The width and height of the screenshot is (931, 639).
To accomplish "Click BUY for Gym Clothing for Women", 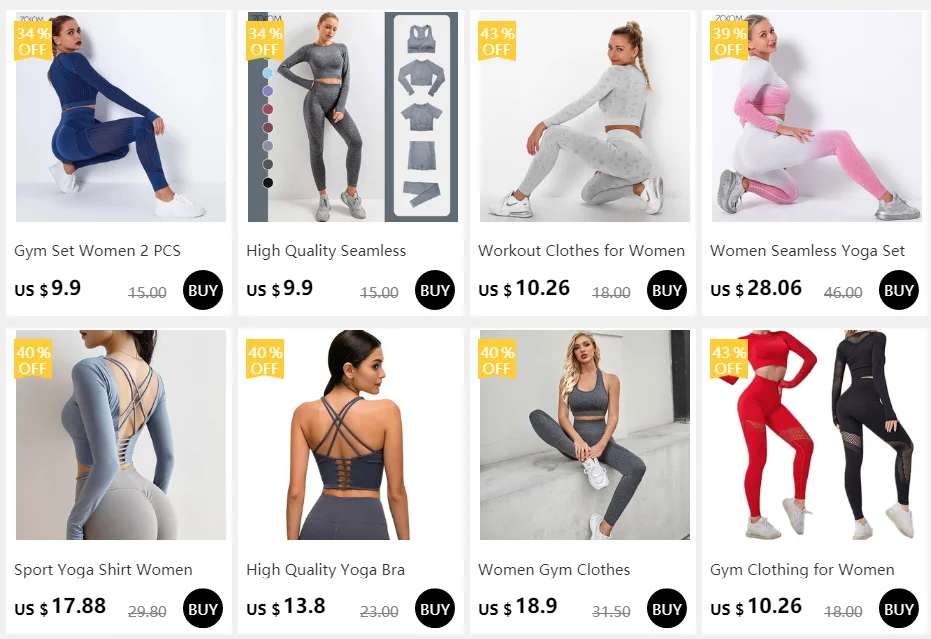I will coord(898,609).
